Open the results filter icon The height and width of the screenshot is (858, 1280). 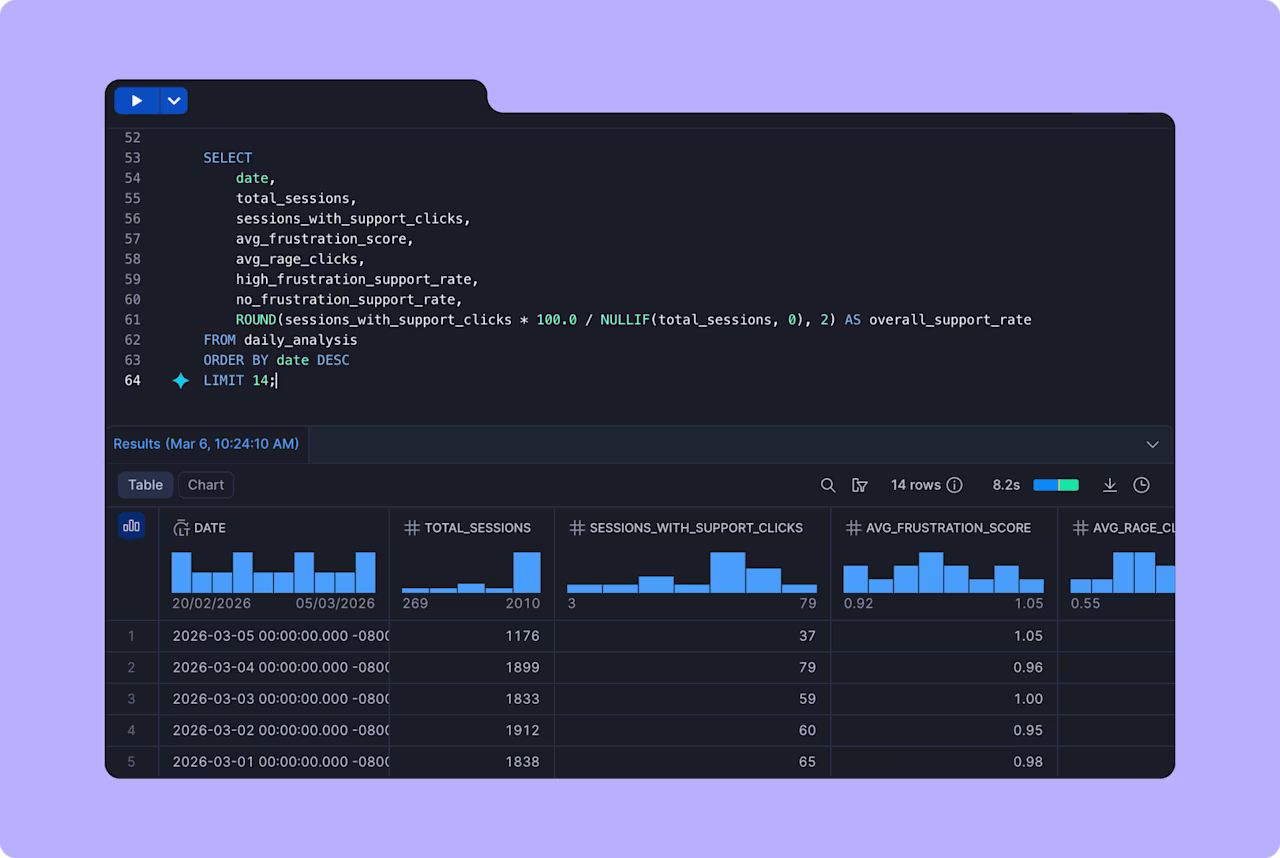point(859,485)
